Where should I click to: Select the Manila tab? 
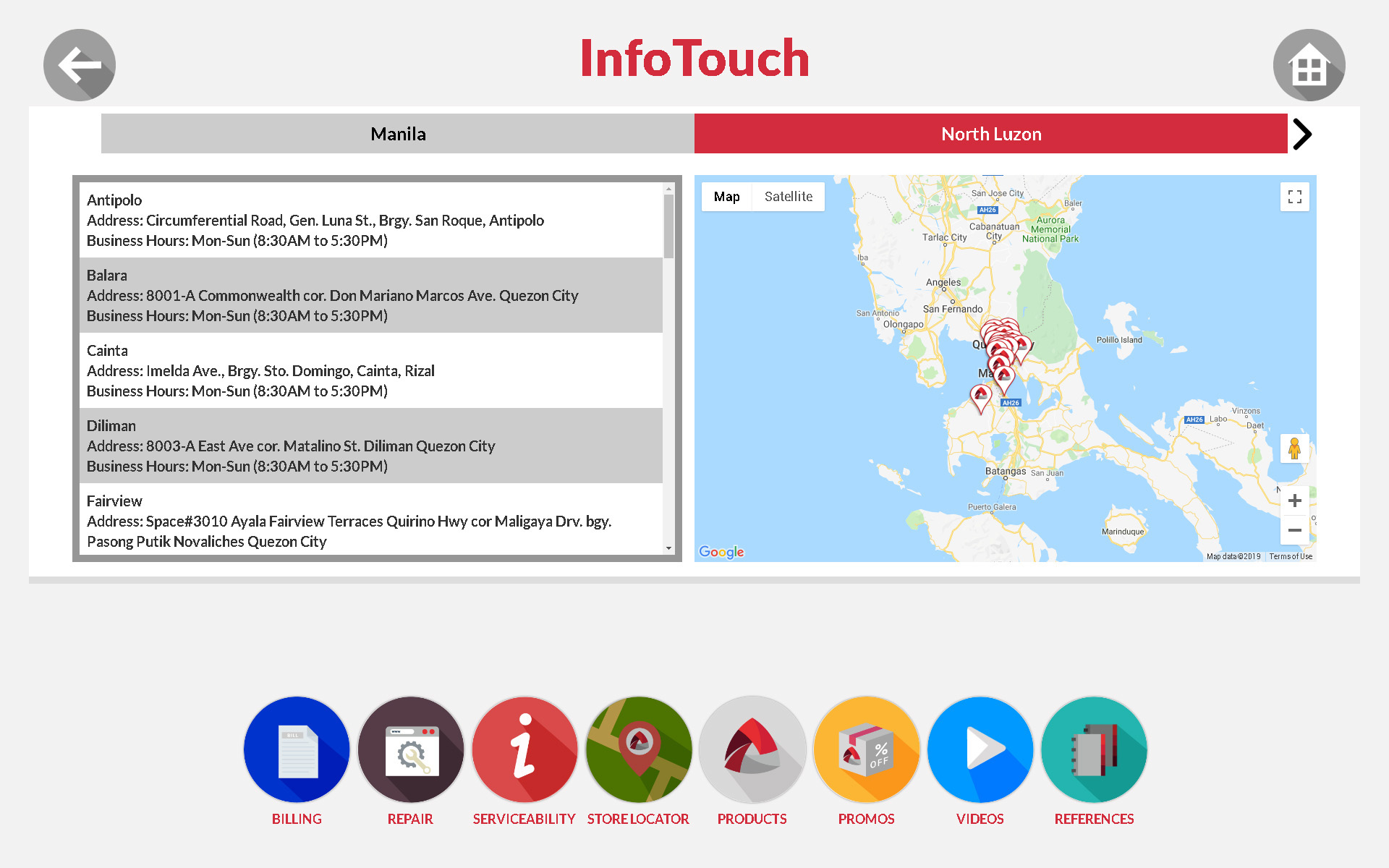coord(398,134)
